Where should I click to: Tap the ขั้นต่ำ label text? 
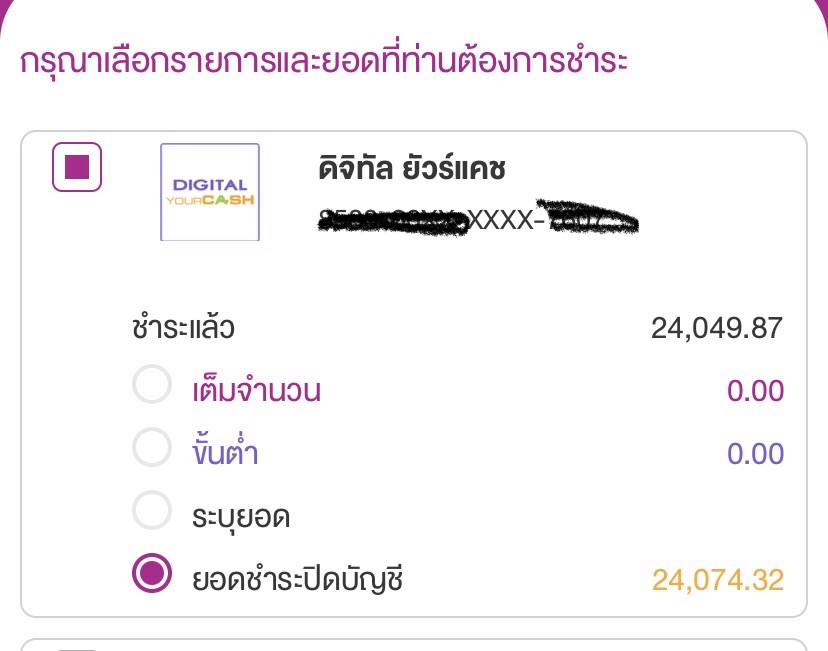pos(225,454)
